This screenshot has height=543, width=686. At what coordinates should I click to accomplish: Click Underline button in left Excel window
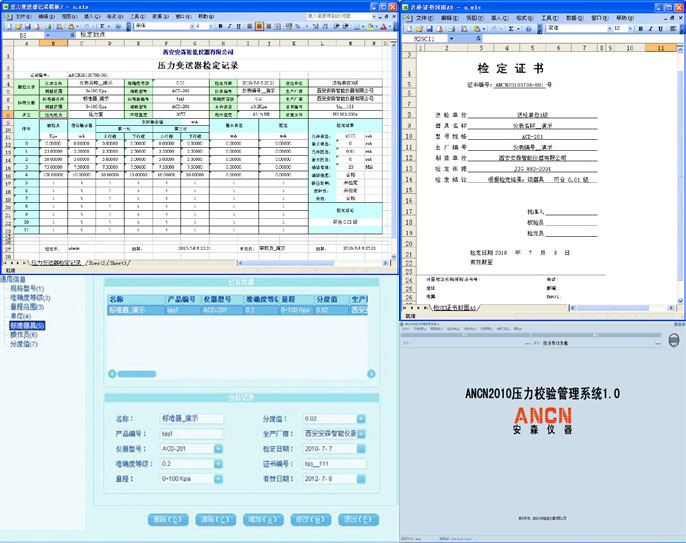click(238, 27)
